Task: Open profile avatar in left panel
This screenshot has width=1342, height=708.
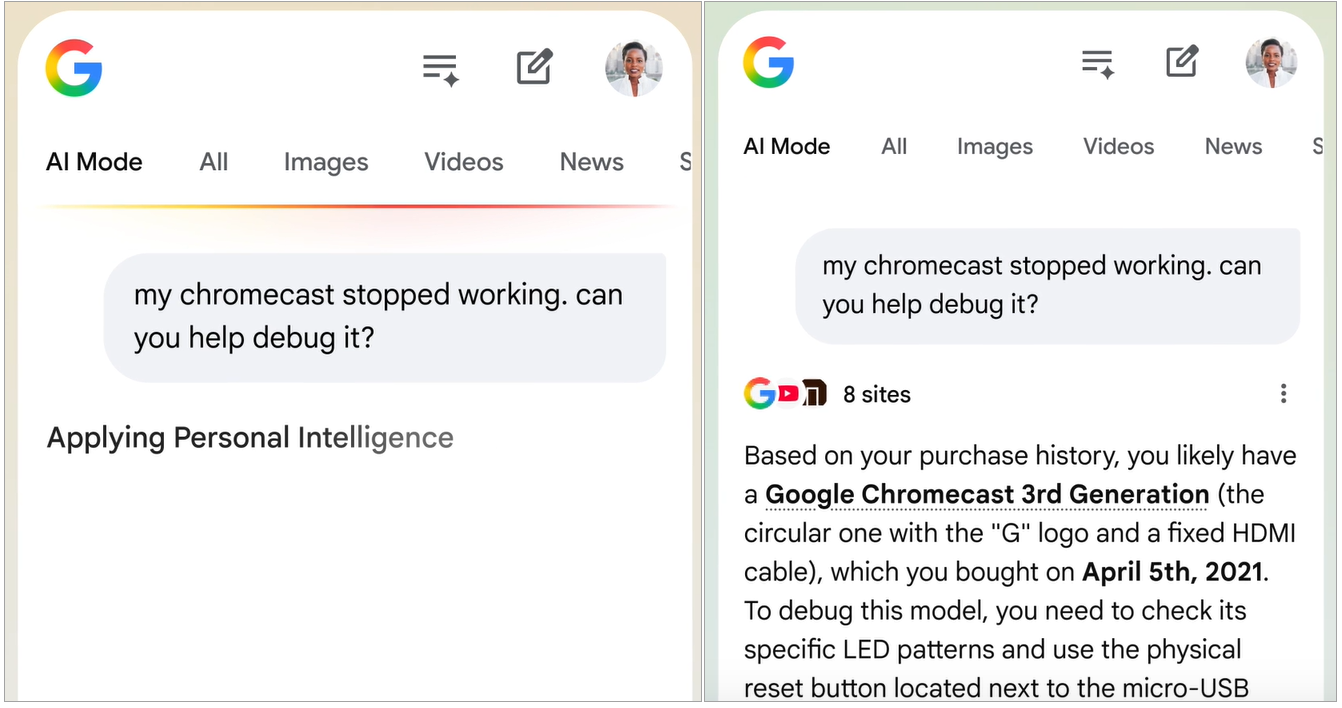Action: coord(634,68)
